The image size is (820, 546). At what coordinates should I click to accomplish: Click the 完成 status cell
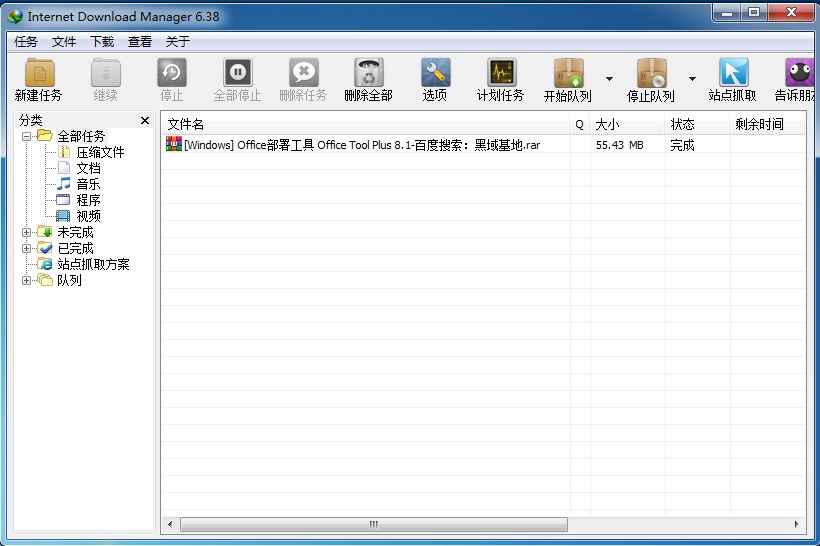point(682,145)
